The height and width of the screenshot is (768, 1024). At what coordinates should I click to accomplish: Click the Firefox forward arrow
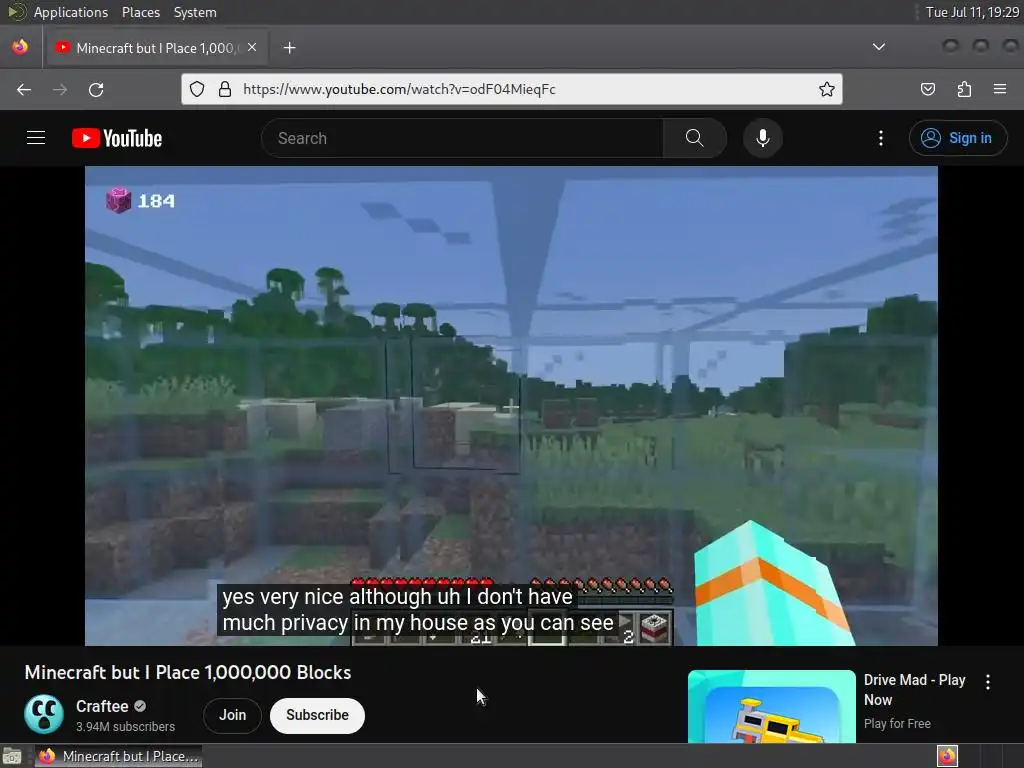60,89
